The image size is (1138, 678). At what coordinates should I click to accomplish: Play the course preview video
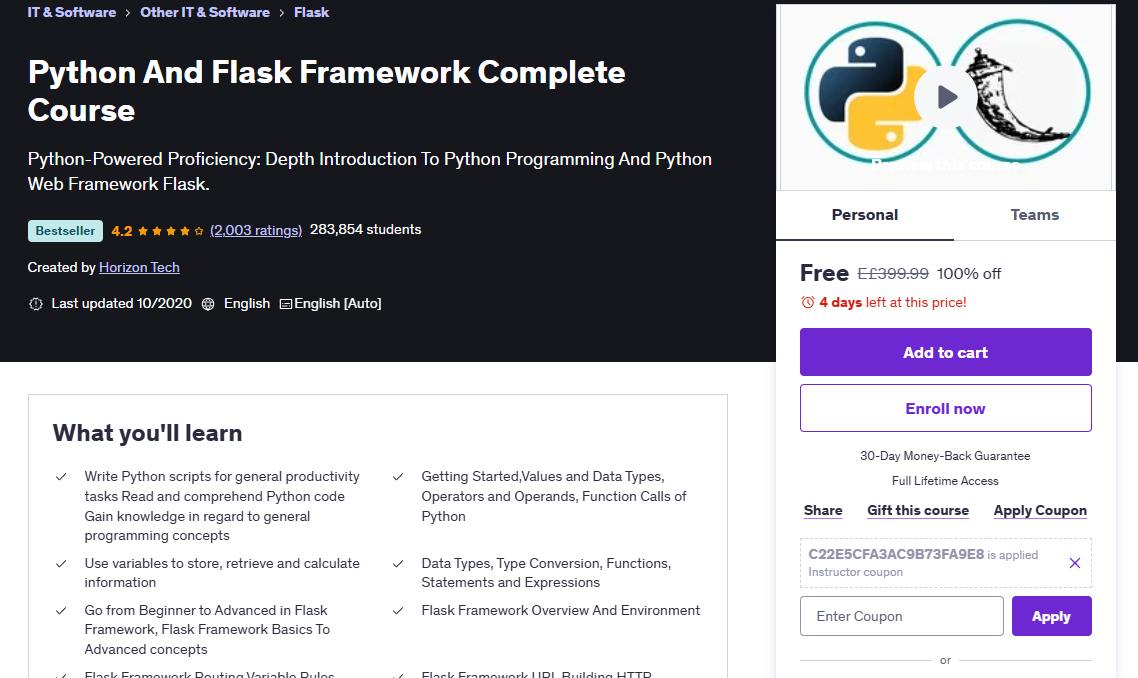(x=946, y=97)
